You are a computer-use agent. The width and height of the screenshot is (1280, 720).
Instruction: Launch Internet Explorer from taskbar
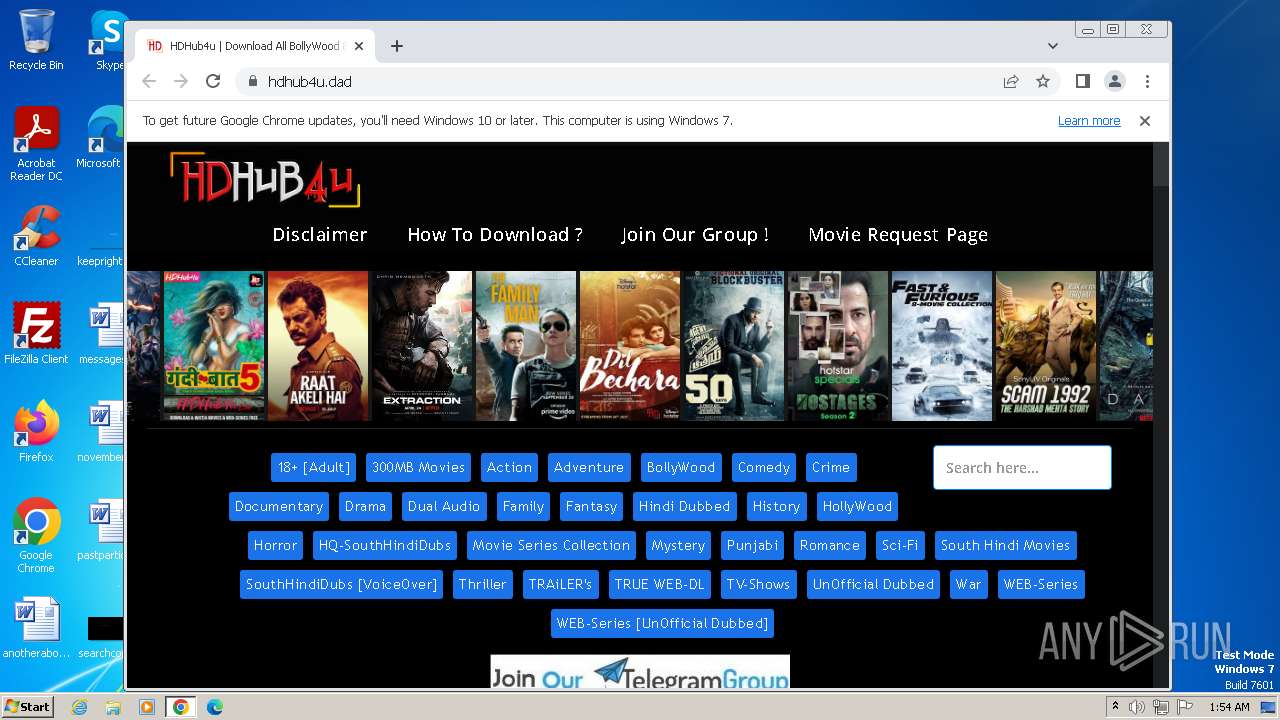[80, 707]
